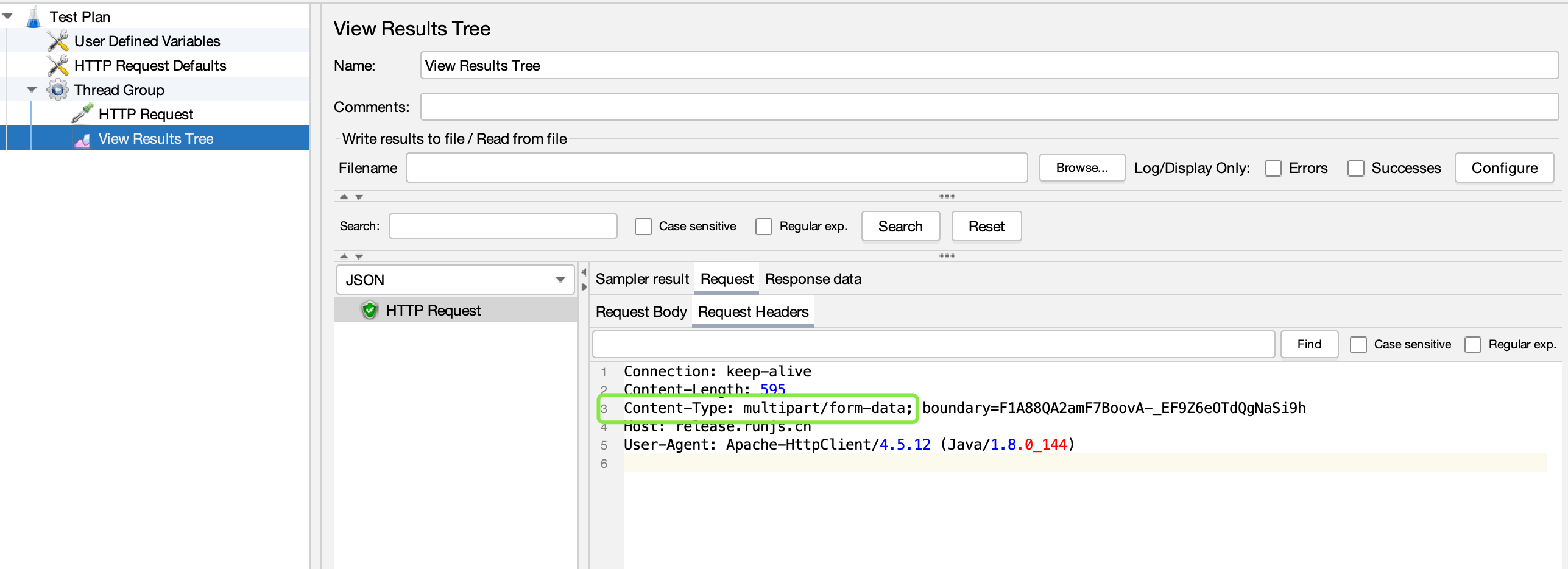Click the boundary value text

[1114, 408]
